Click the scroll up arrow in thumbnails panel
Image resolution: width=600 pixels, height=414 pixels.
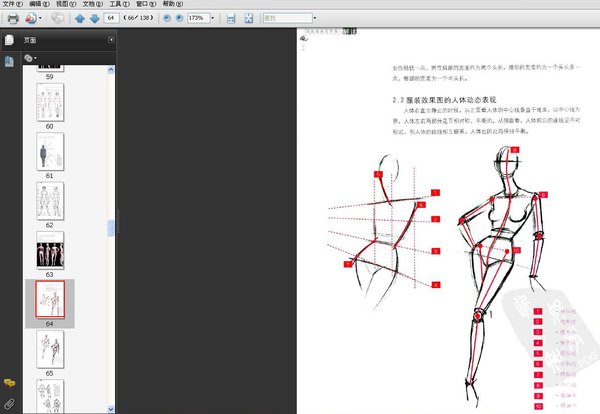pos(111,70)
